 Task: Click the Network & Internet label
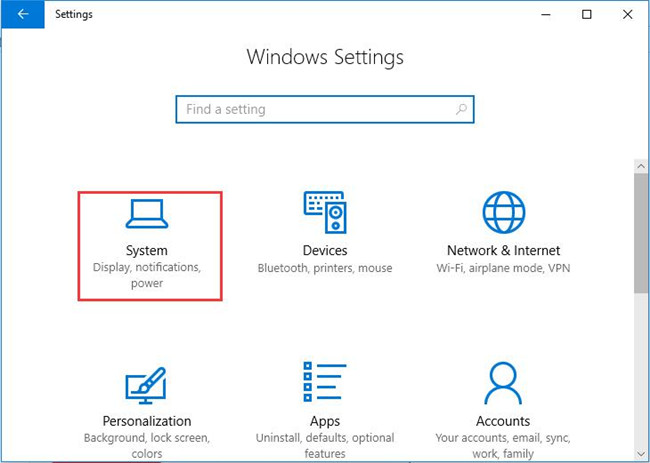[503, 250]
